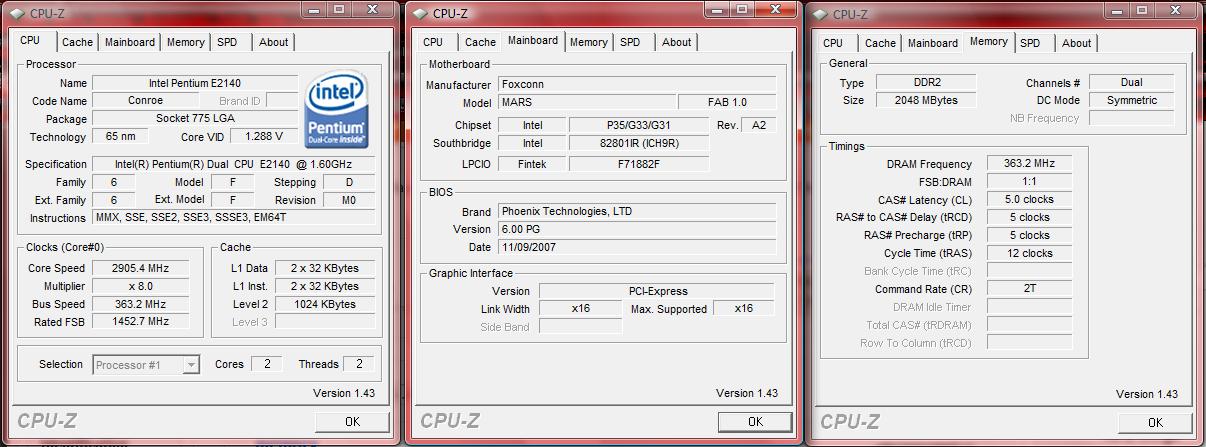Click the DC Mode value Symmetric
The image size is (1206, 447).
[1131, 100]
